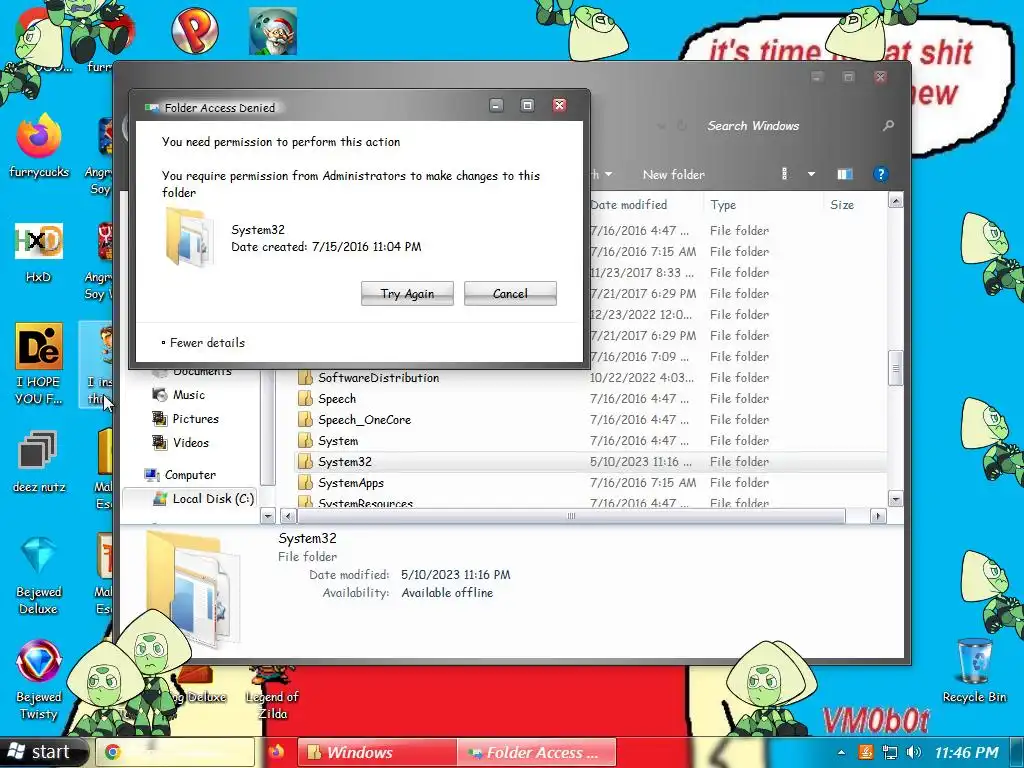Collapse with Fewer details
Viewport: 1024px width, 768px height.
(x=203, y=342)
